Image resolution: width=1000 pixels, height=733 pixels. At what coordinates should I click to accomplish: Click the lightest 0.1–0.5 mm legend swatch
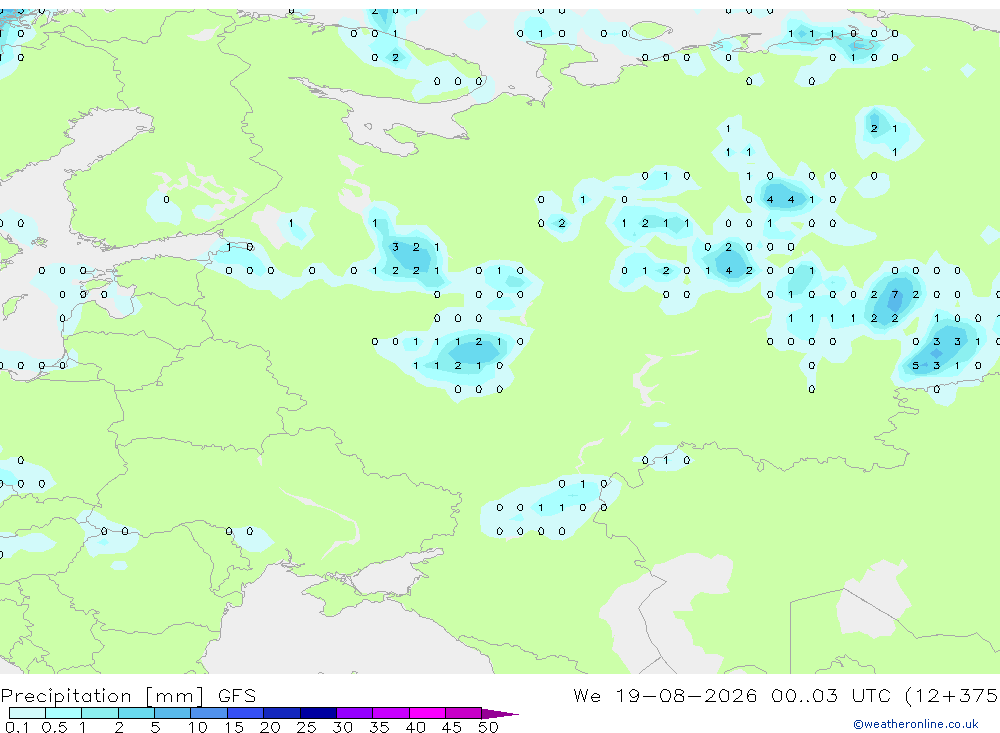[x=27, y=713]
